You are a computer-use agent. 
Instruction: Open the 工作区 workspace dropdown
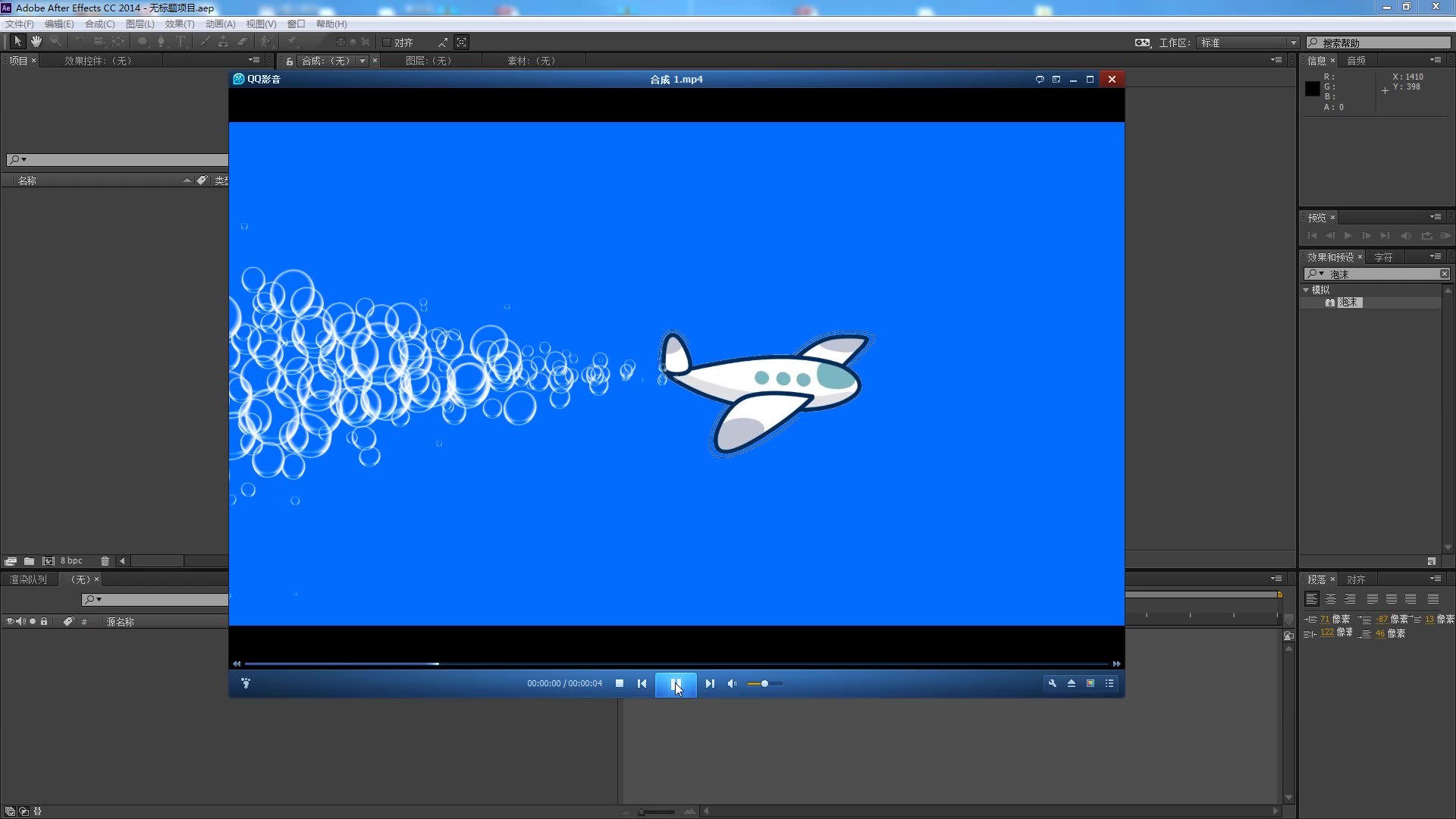1248,42
